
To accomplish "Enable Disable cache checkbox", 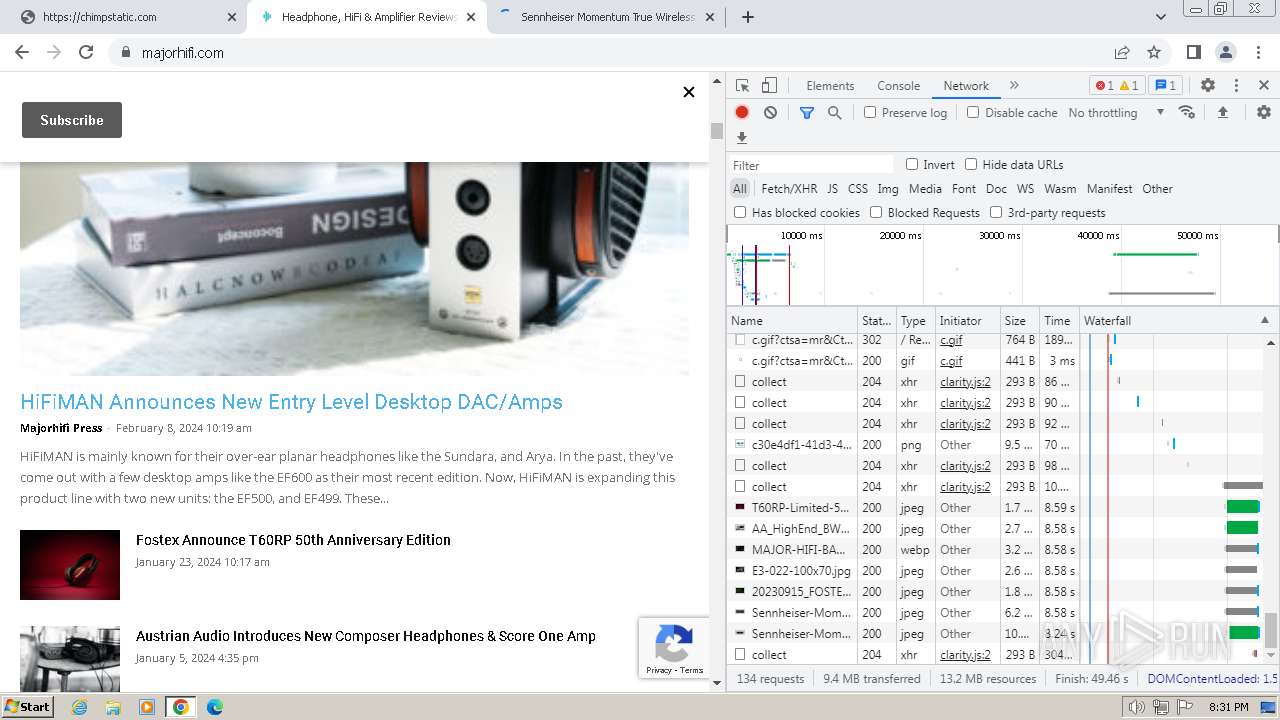I will 973,113.
